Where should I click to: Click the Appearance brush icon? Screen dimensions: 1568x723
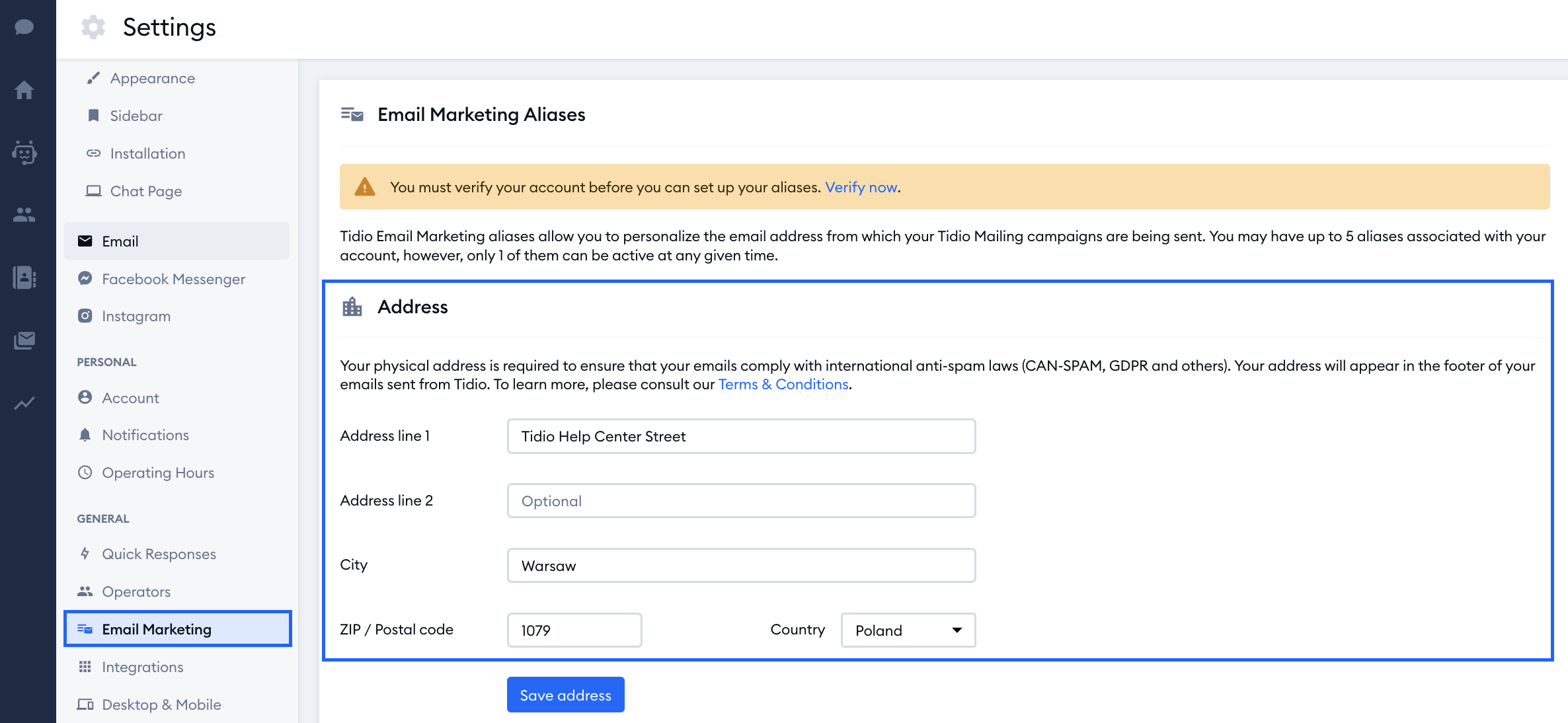[x=93, y=78]
